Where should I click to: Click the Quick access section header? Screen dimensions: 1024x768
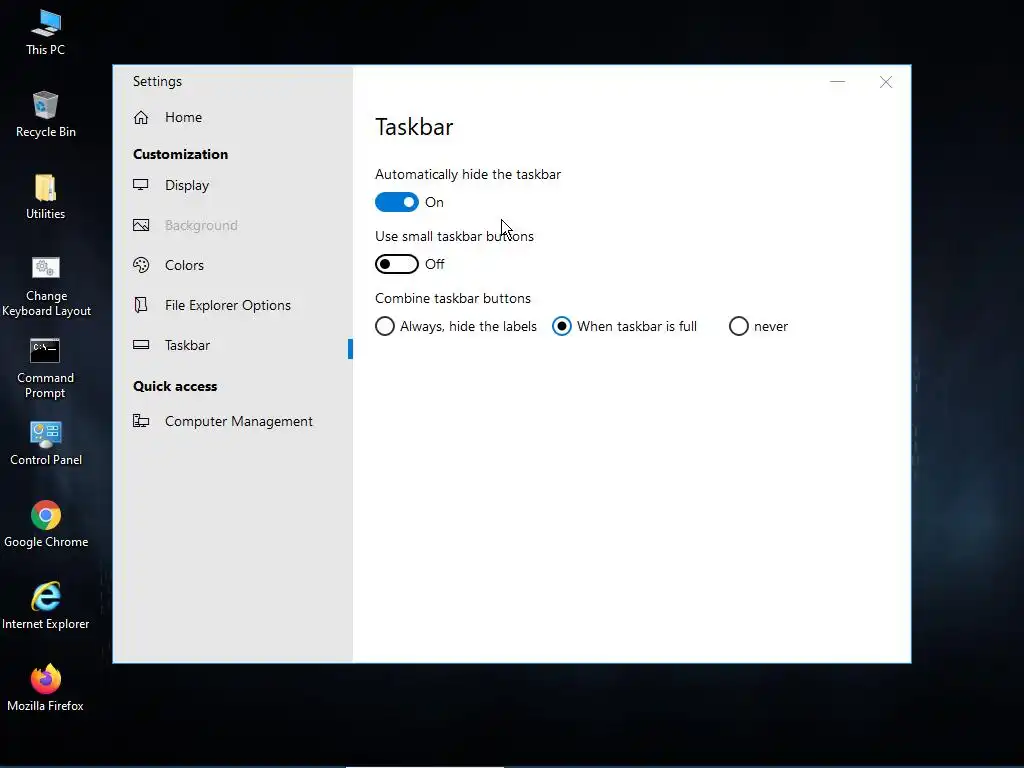pos(175,386)
